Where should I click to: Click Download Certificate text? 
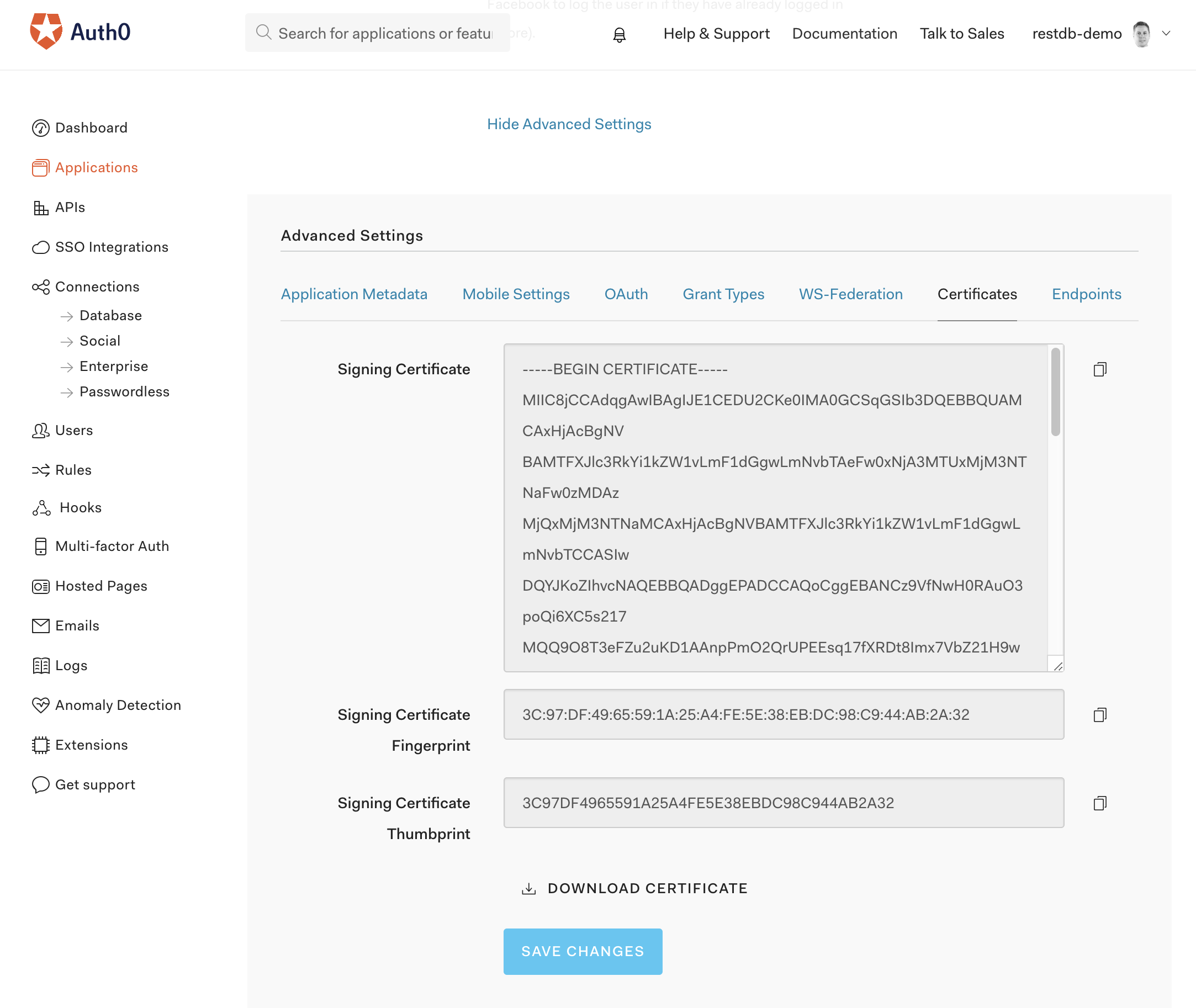[x=648, y=889]
